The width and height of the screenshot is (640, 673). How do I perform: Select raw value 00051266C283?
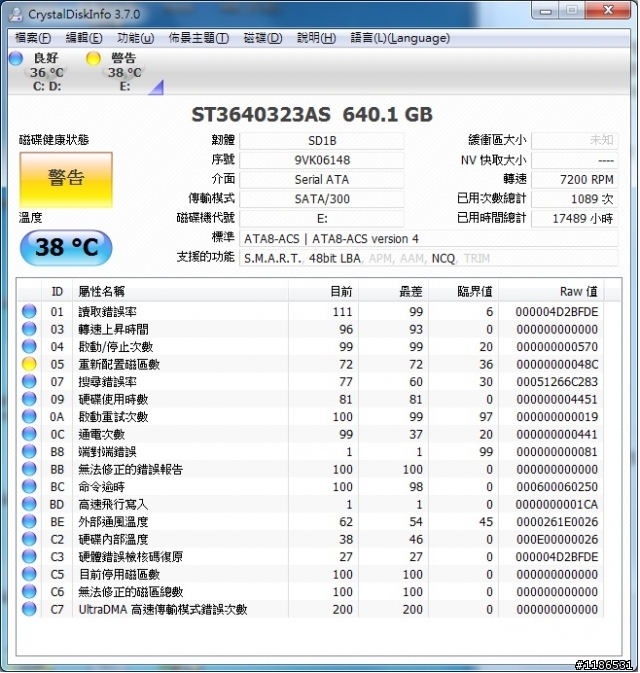(x=557, y=382)
